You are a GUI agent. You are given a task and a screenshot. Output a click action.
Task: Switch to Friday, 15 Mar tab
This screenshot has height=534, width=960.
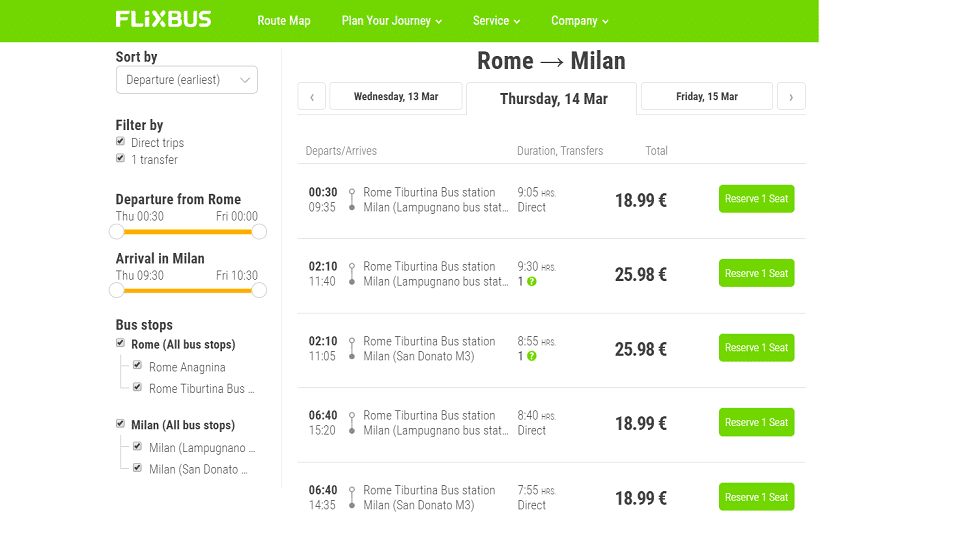(x=707, y=97)
